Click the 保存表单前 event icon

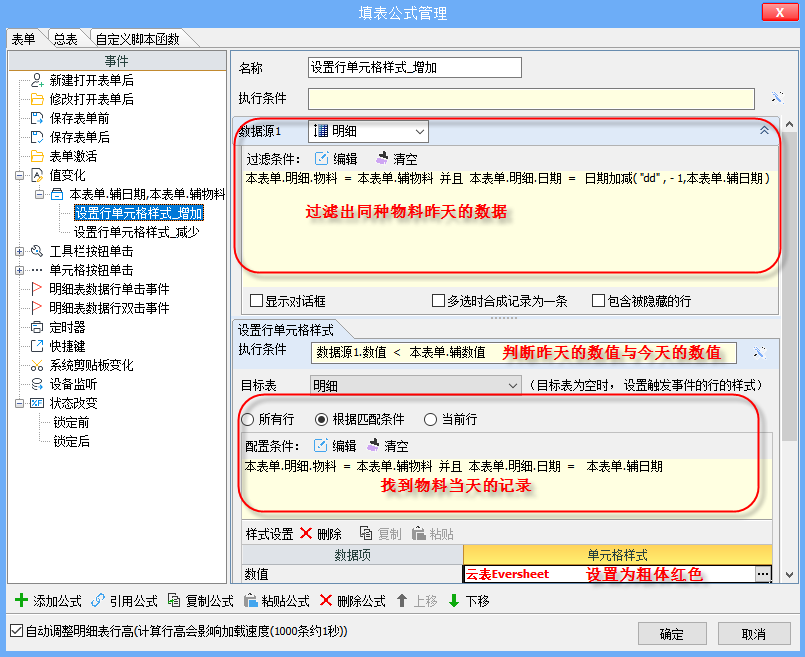pyautogui.click(x=37, y=118)
